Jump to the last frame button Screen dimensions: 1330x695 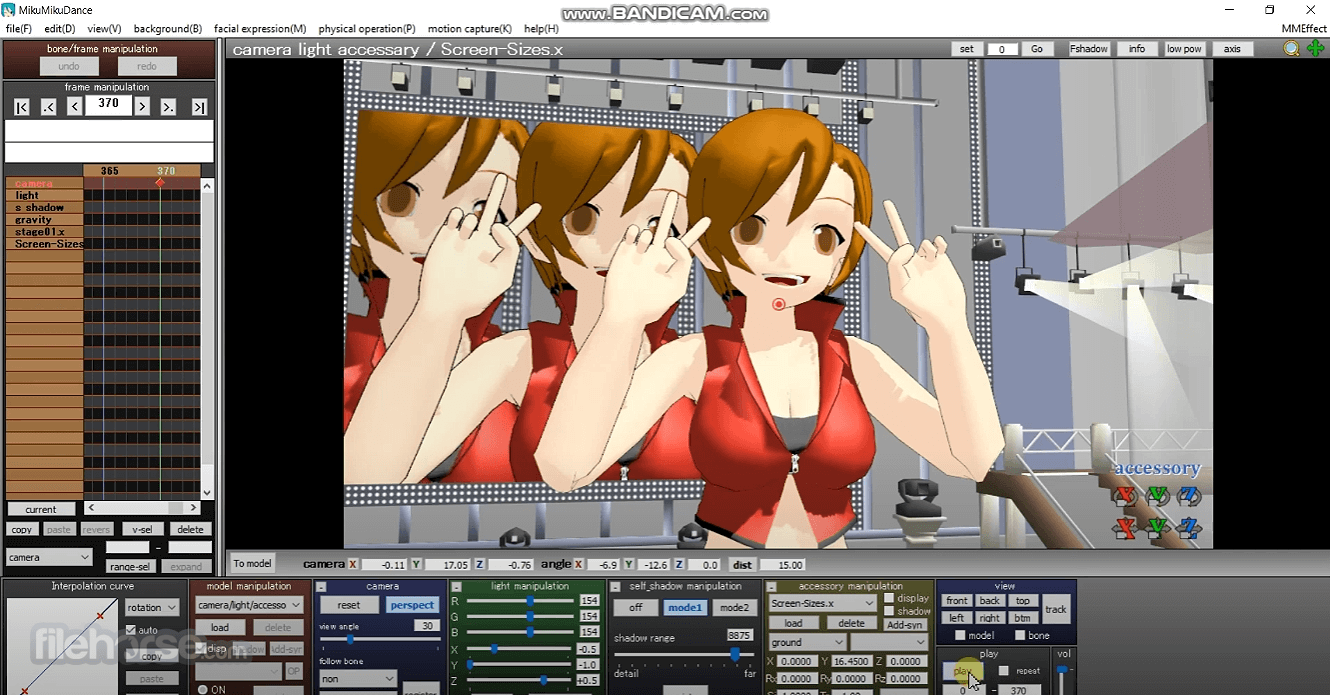[x=199, y=107]
